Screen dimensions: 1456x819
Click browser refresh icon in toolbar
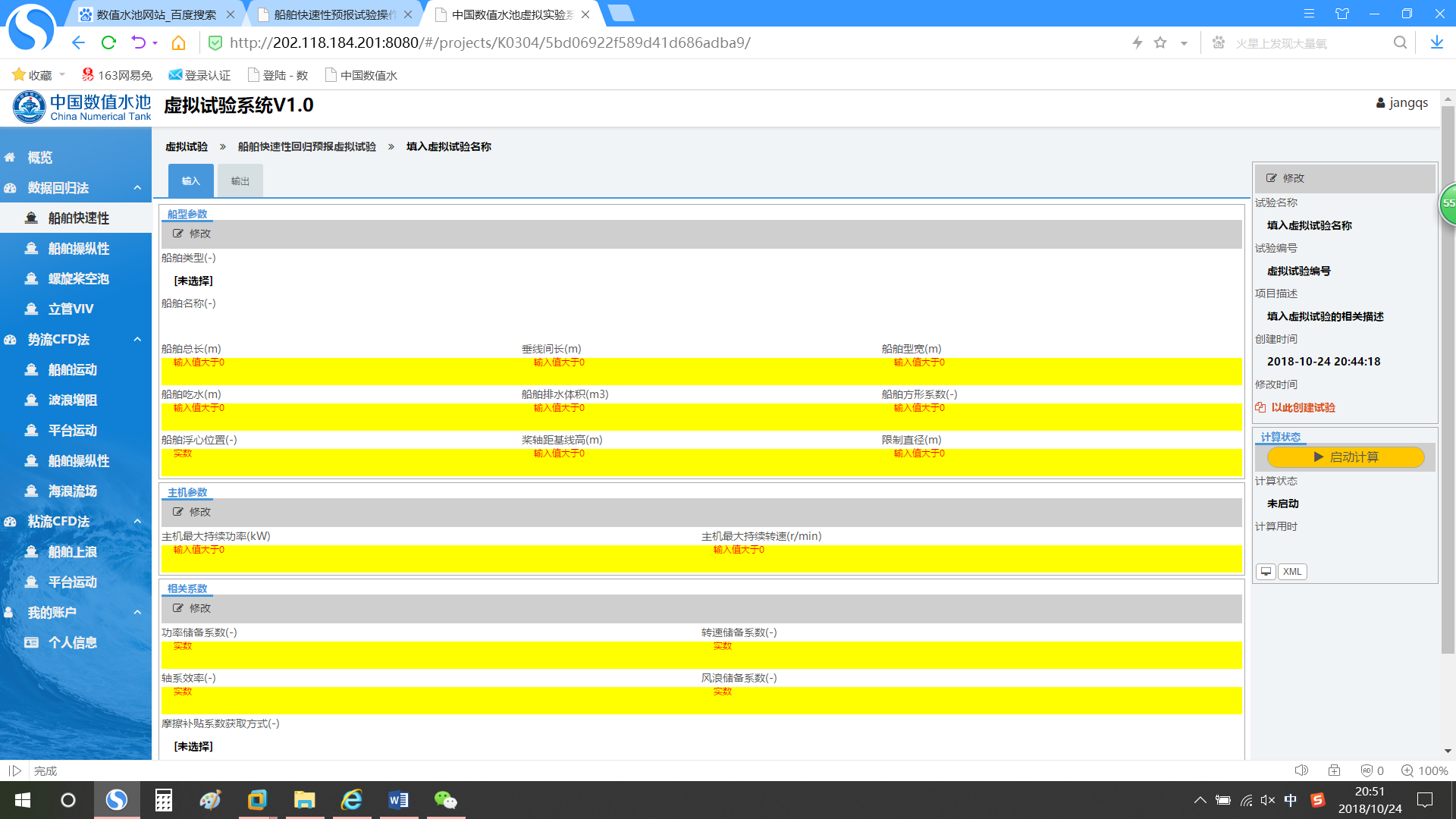108,42
